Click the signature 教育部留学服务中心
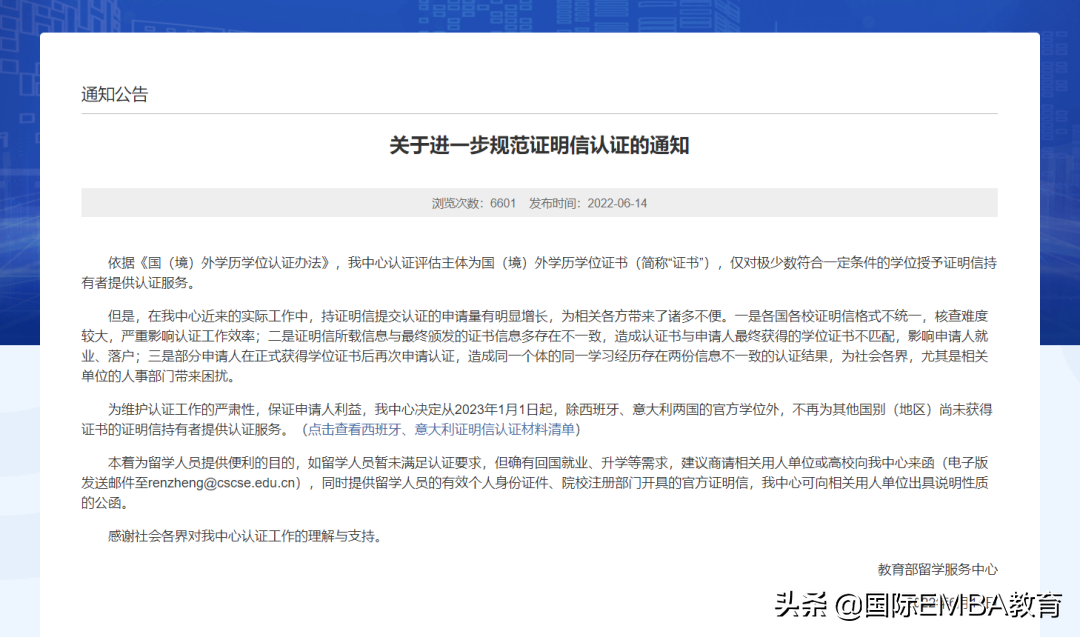Screen dimensions: 1080x637 [x=937, y=570]
